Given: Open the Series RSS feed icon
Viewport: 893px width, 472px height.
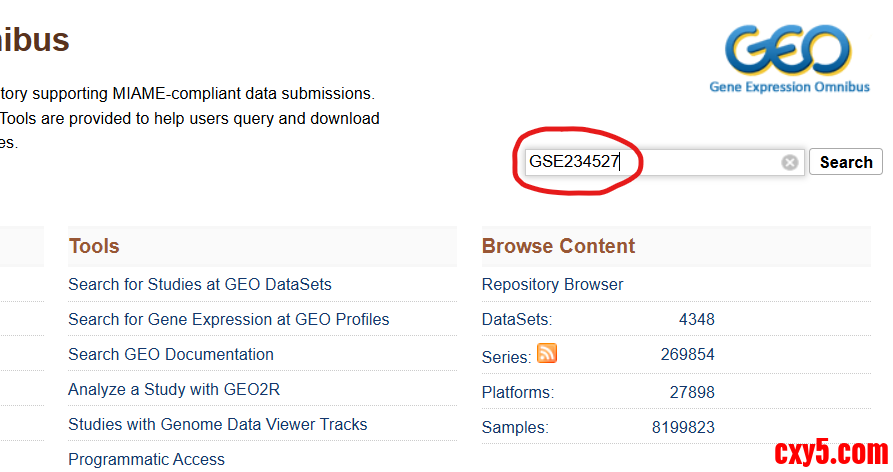Looking at the screenshot, I should point(547,353).
